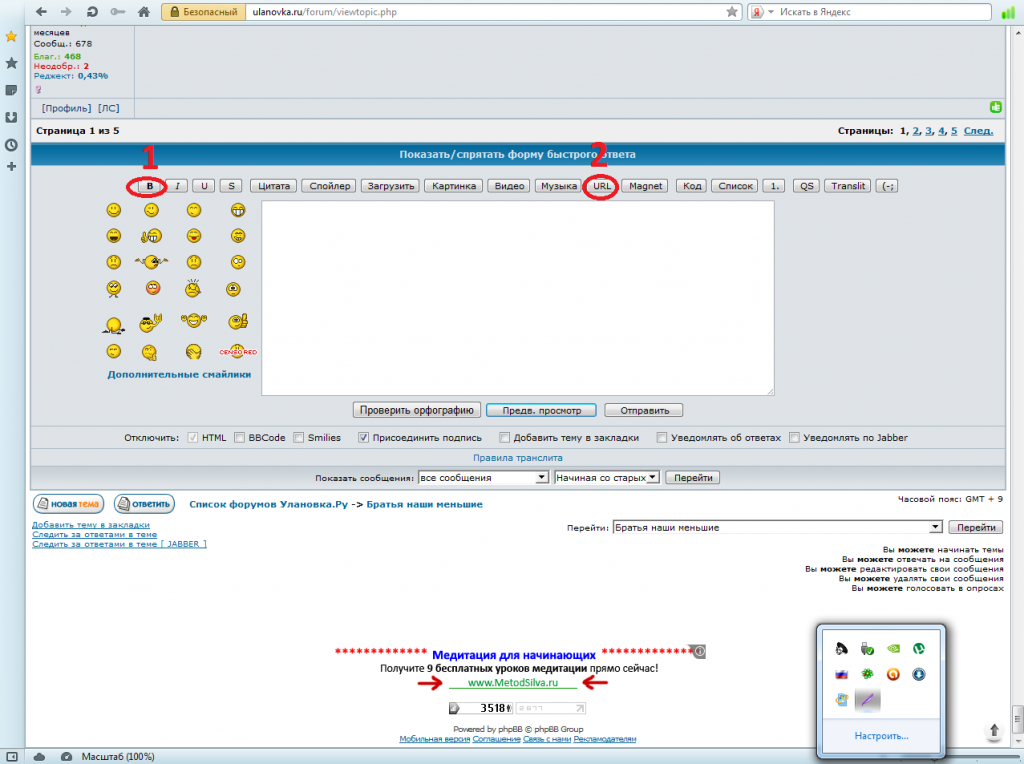Click the scroll-to-top arrow icon
Image resolution: width=1024 pixels, height=764 pixels.
[995, 731]
